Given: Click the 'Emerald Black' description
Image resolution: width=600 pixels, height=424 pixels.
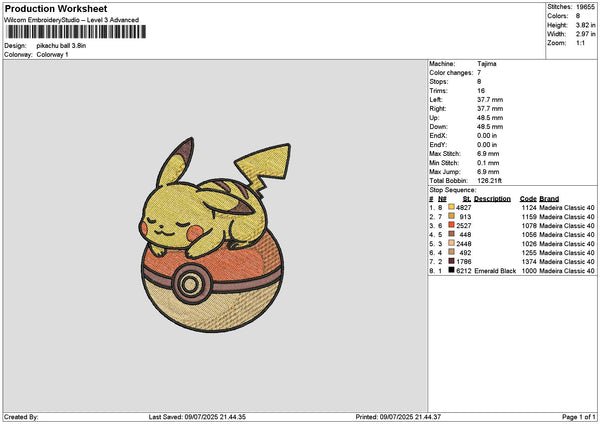Looking at the screenshot, I should click(495, 271).
